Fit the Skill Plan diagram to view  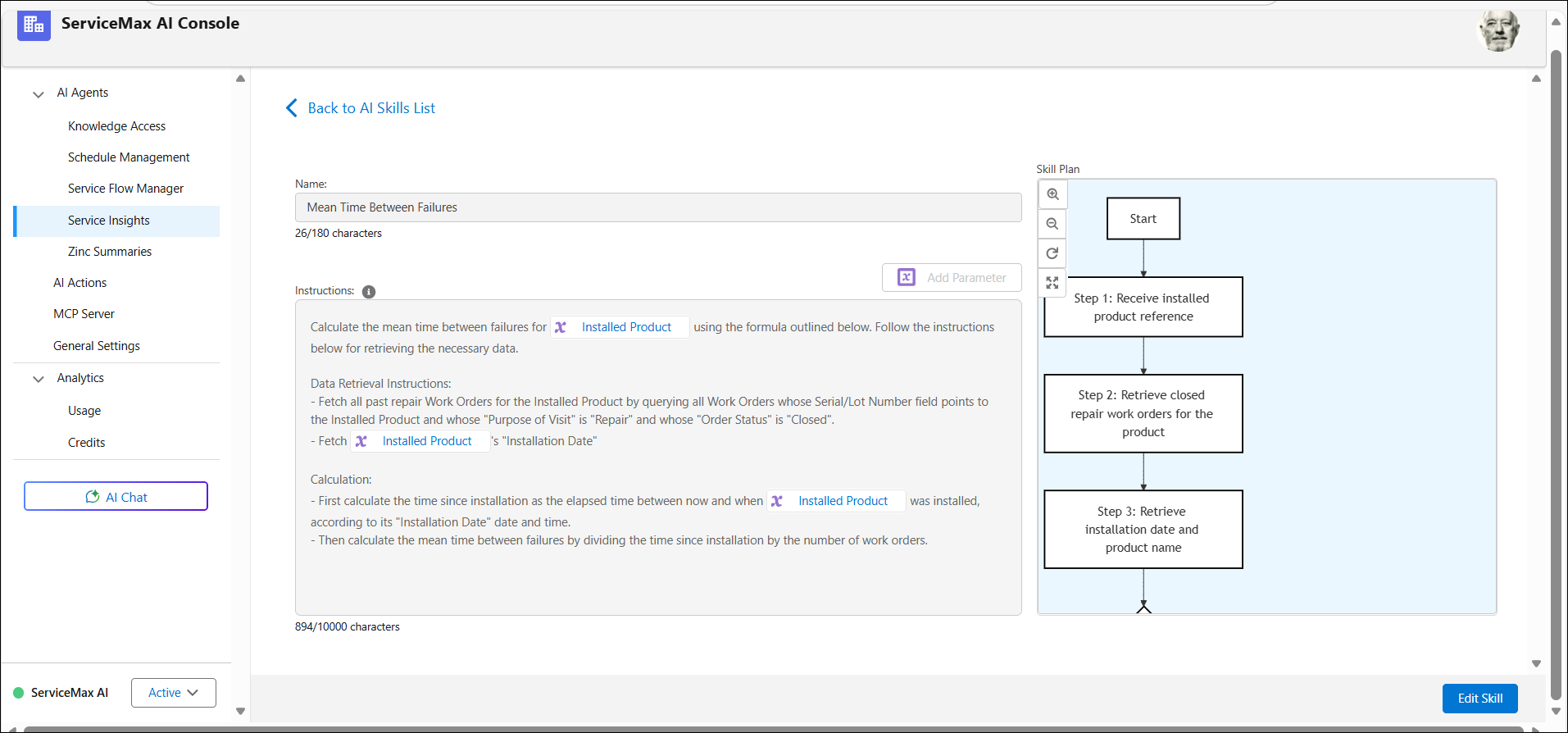(1052, 283)
